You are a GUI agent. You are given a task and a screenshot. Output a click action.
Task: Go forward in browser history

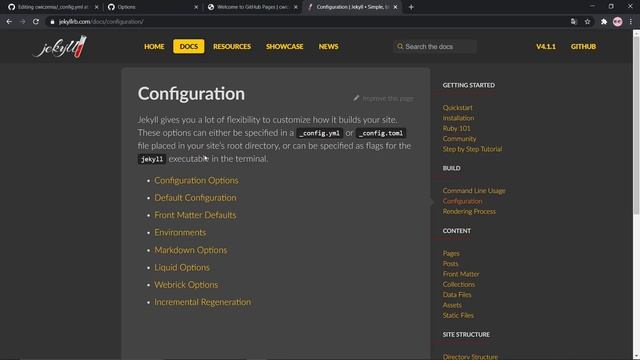coord(22,22)
